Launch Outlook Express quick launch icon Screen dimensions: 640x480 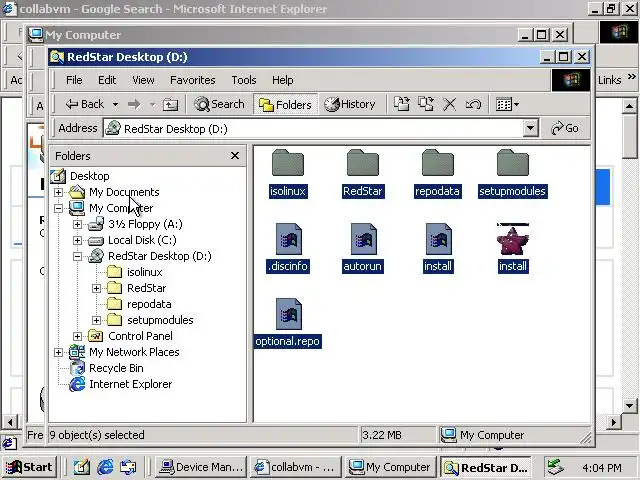pos(128,467)
